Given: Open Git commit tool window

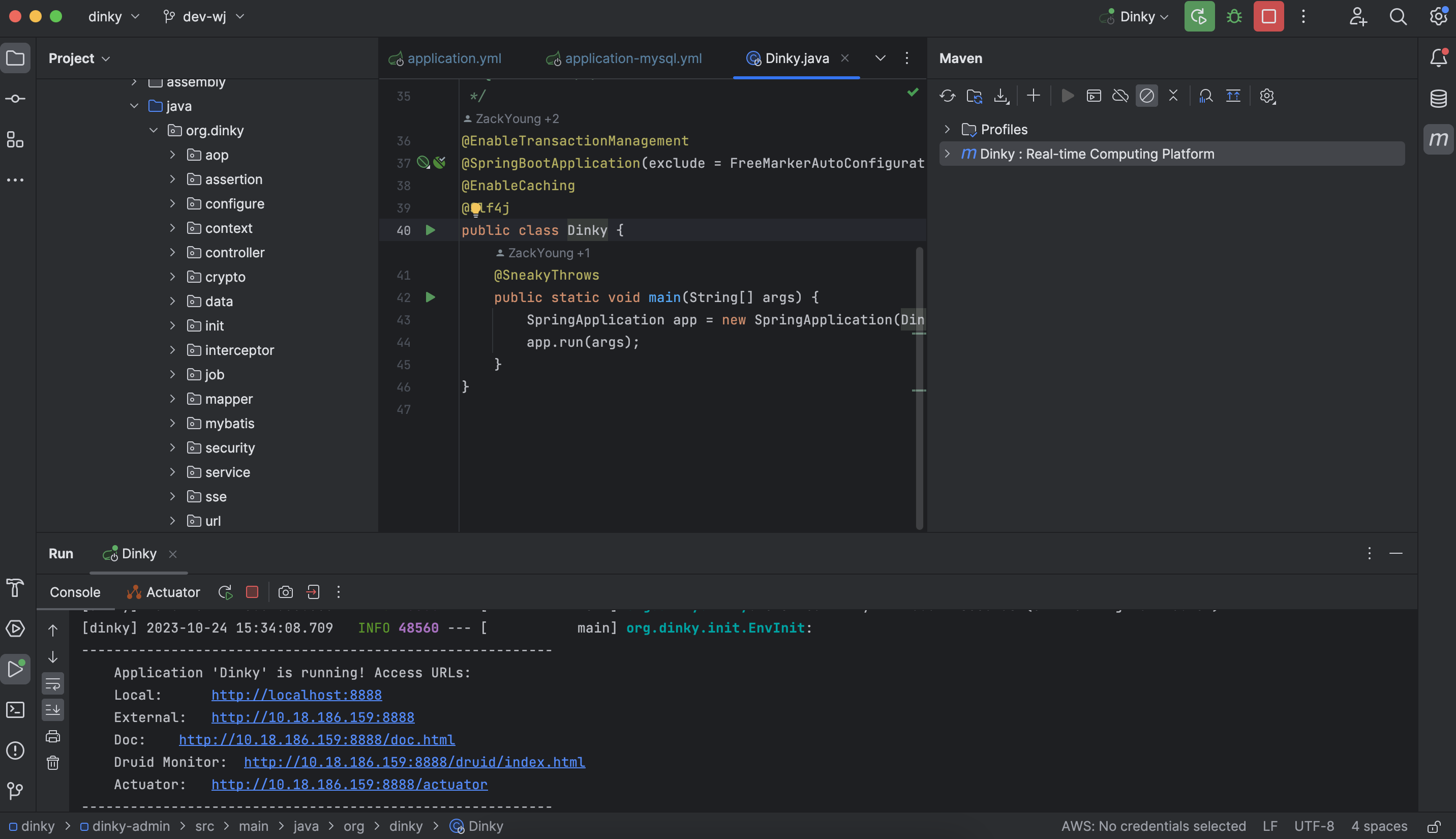Looking at the screenshot, I should pyautogui.click(x=16, y=99).
